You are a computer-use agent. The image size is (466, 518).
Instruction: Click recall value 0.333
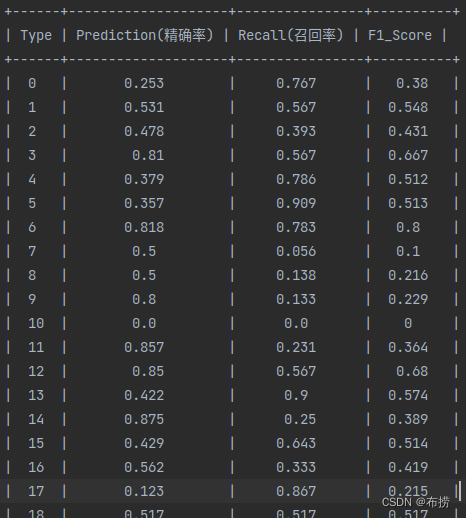tap(296, 467)
